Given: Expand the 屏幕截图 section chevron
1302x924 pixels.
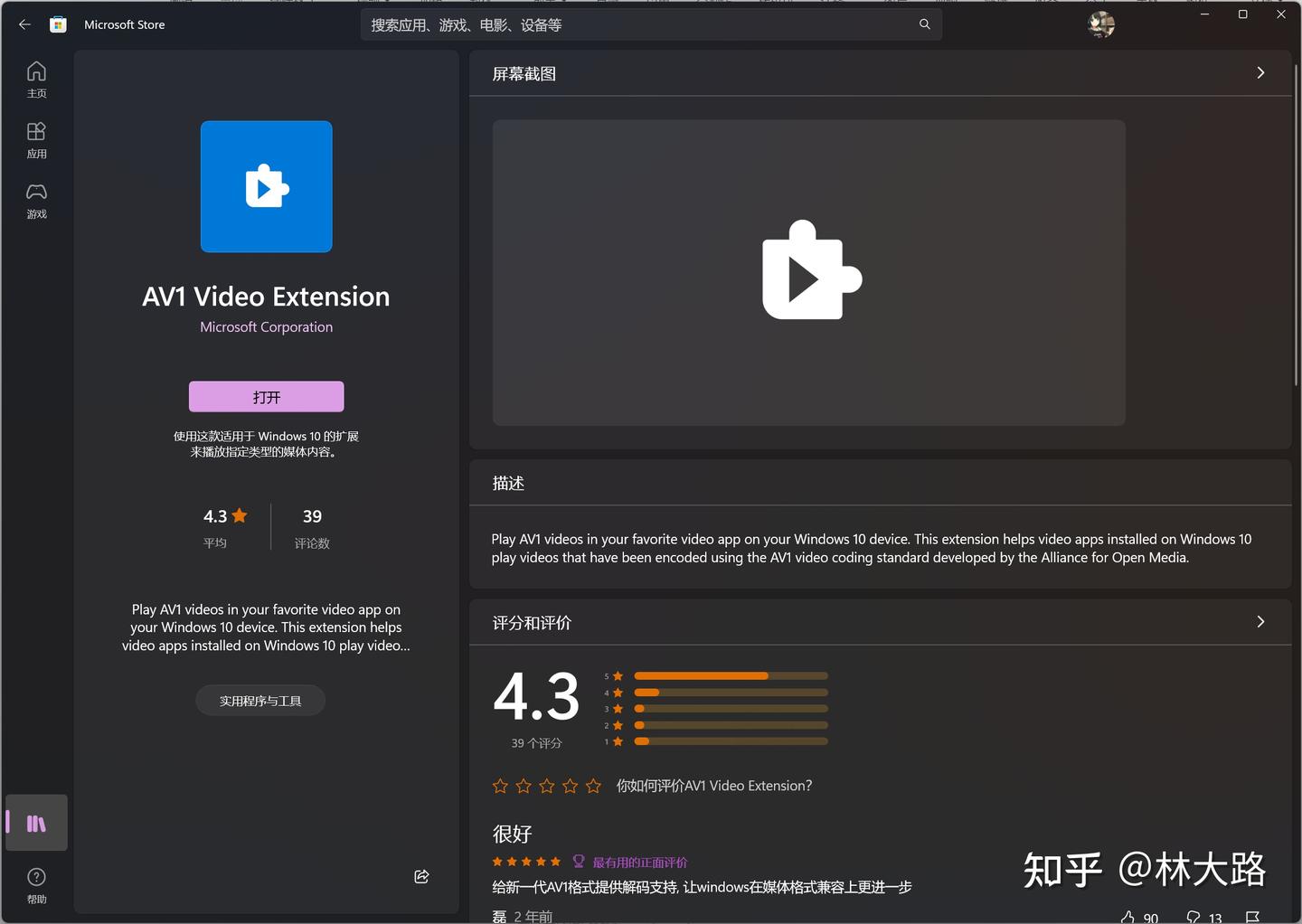Looking at the screenshot, I should point(1260,72).
